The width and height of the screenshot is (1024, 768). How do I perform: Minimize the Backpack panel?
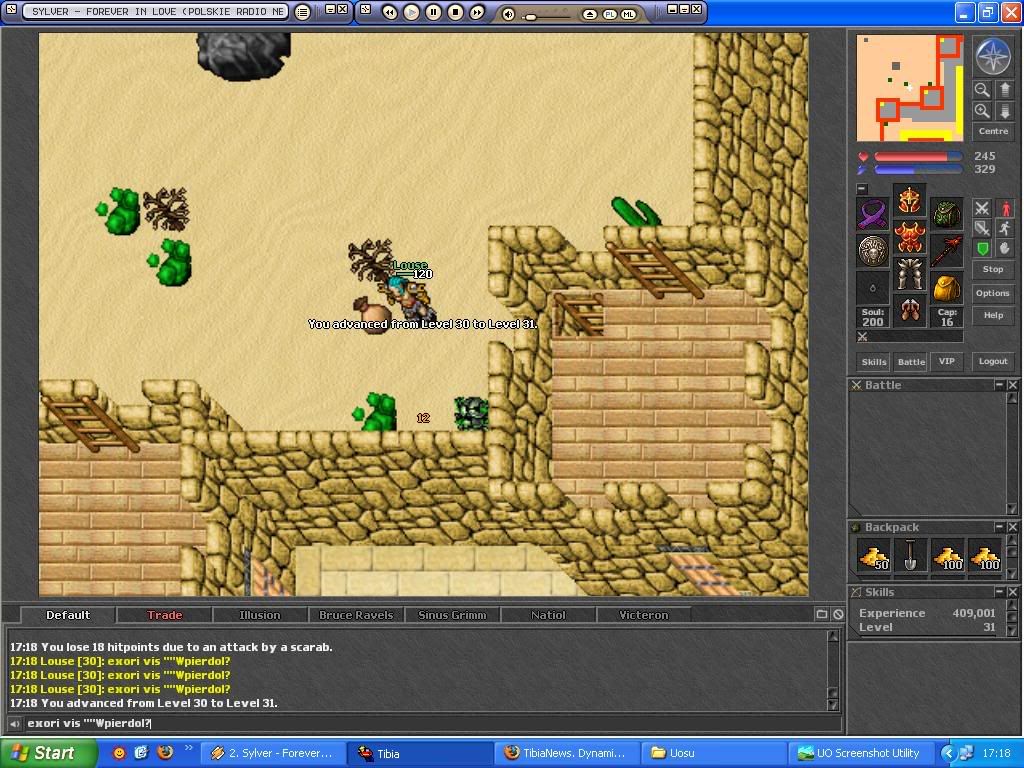[999, 527]
